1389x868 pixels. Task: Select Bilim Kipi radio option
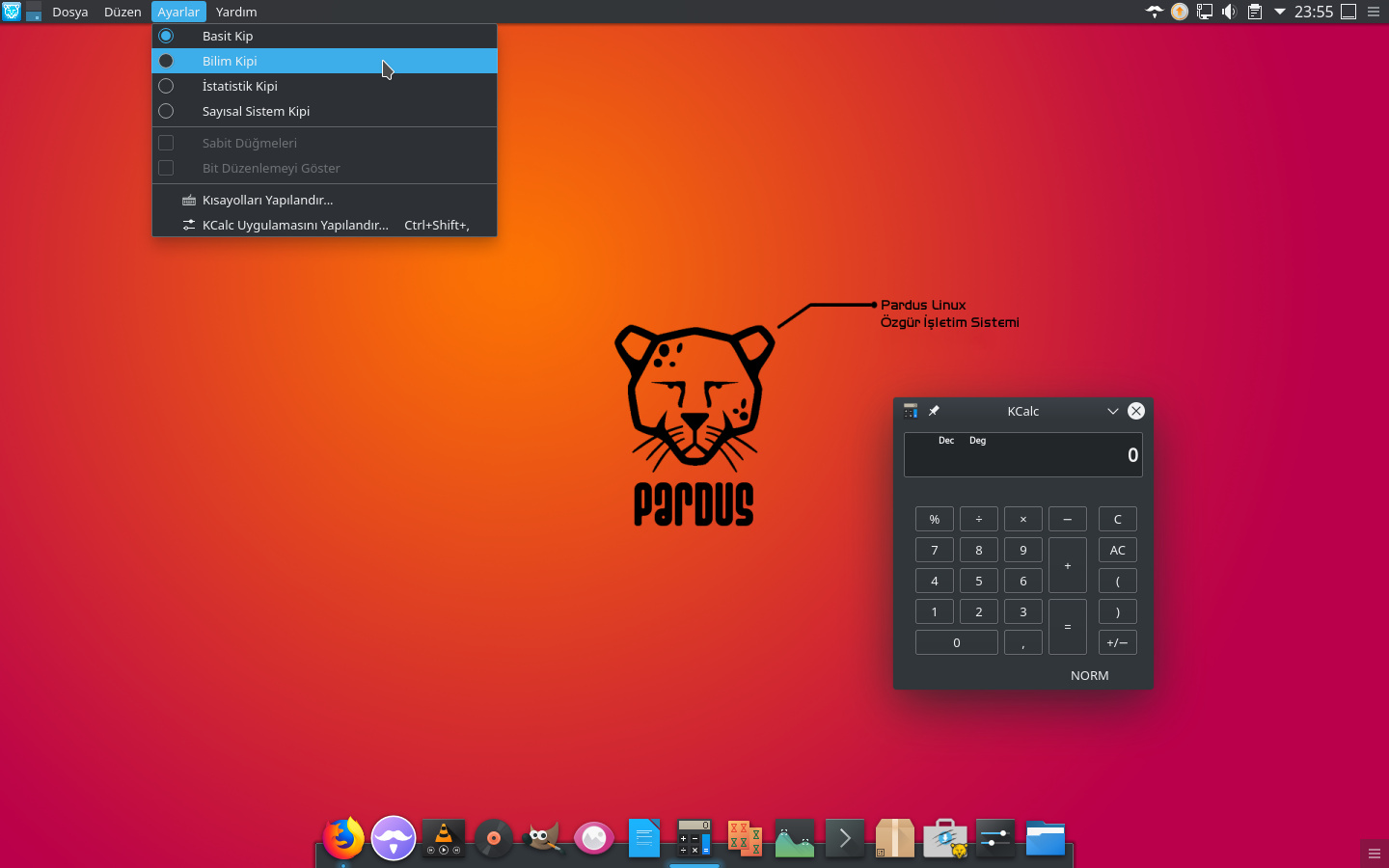click(x=230, y=61)
